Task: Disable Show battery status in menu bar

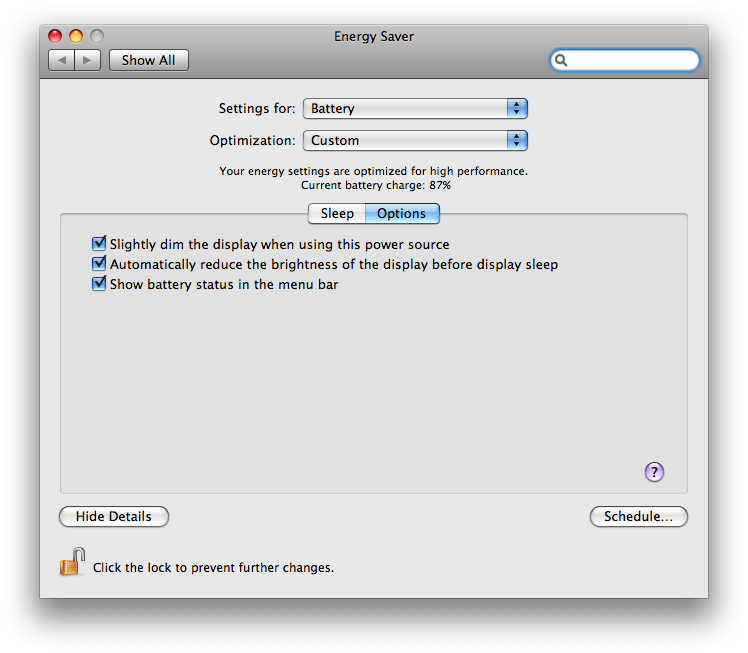Action: (99, 283)
